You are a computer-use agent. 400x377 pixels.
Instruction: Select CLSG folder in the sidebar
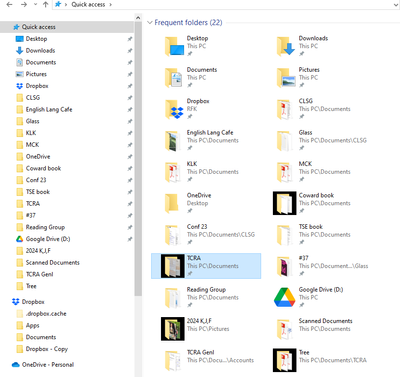tap(33, 98)
